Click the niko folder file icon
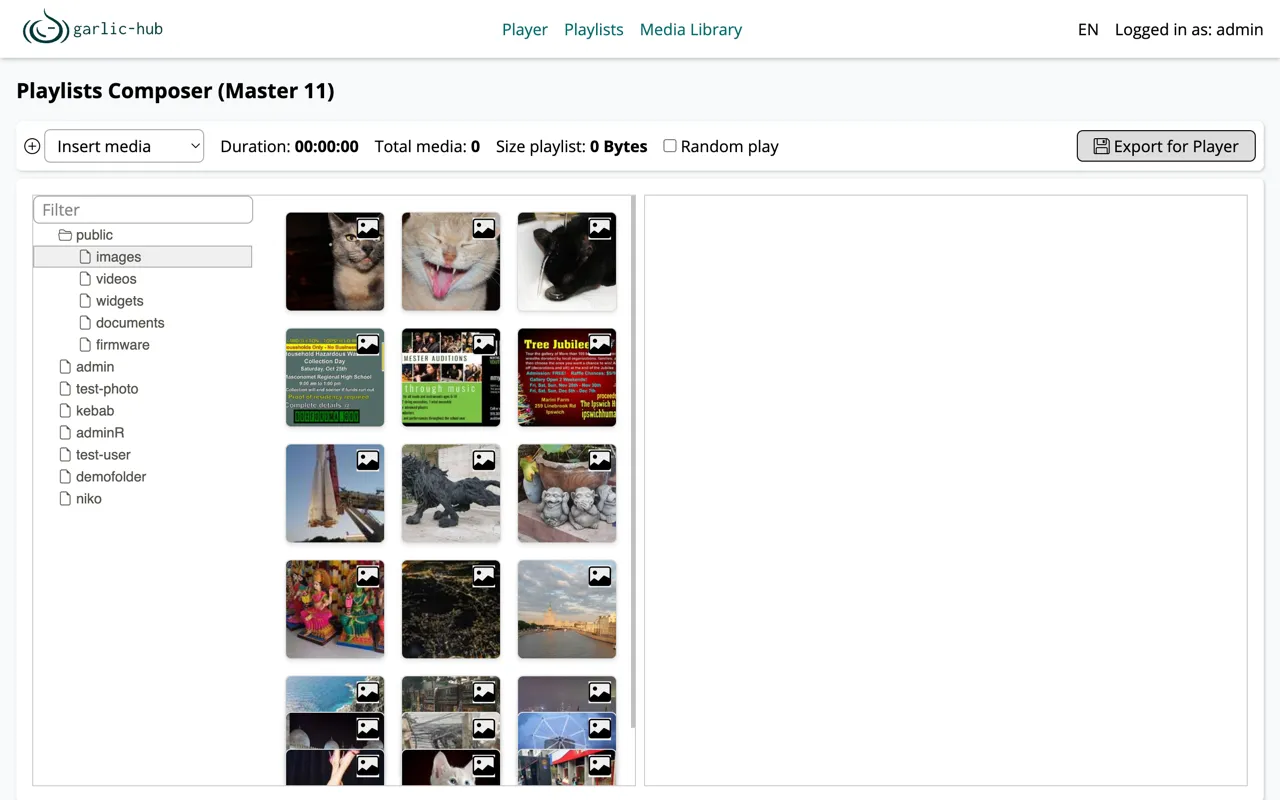Viewport: 1280px width, 800px height. click(x=65, y=499)
